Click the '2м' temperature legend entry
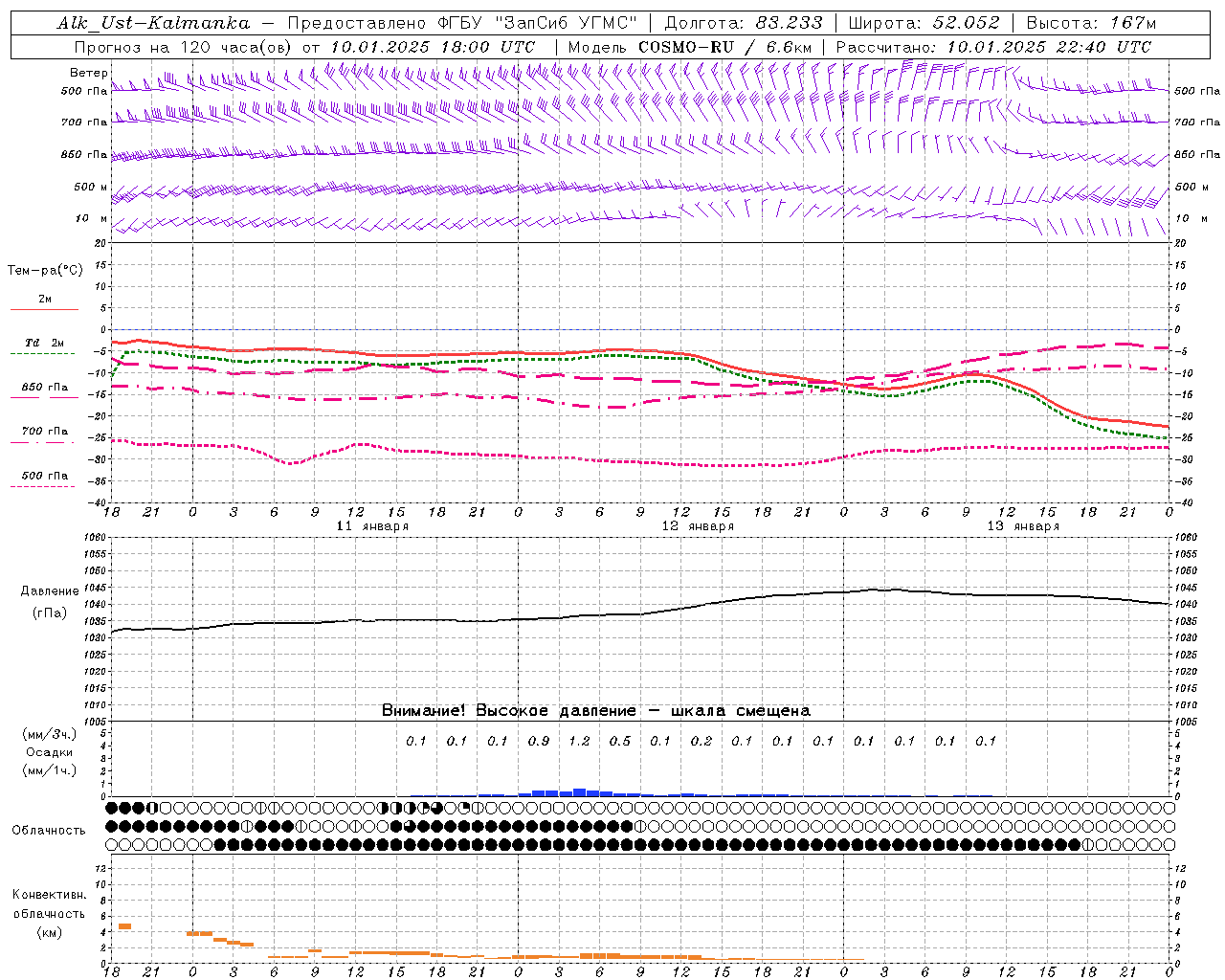1225x980 pixels. click(x=45, y=300)
